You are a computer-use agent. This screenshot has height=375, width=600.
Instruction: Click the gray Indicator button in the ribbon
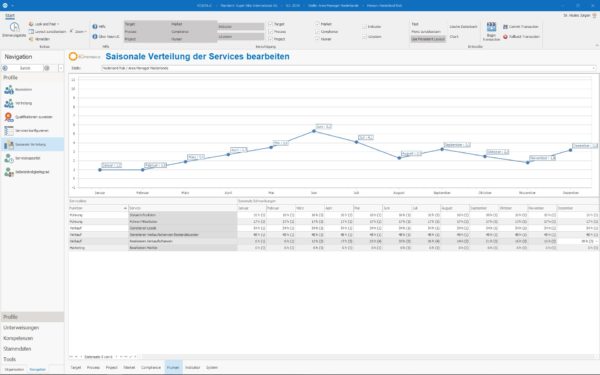coord(241,27)
